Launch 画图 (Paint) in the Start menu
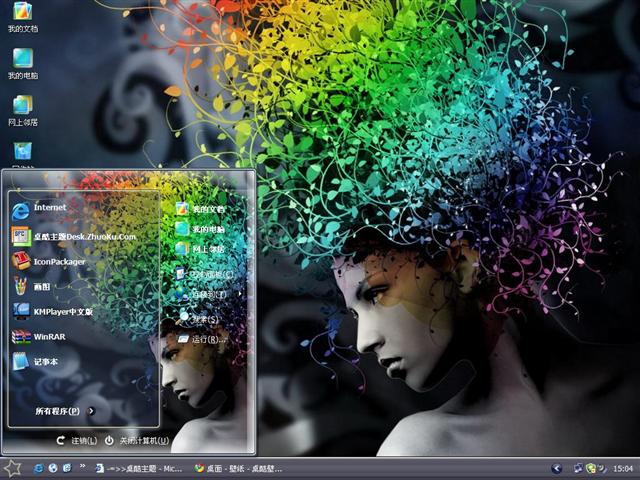 coord(31,287)
